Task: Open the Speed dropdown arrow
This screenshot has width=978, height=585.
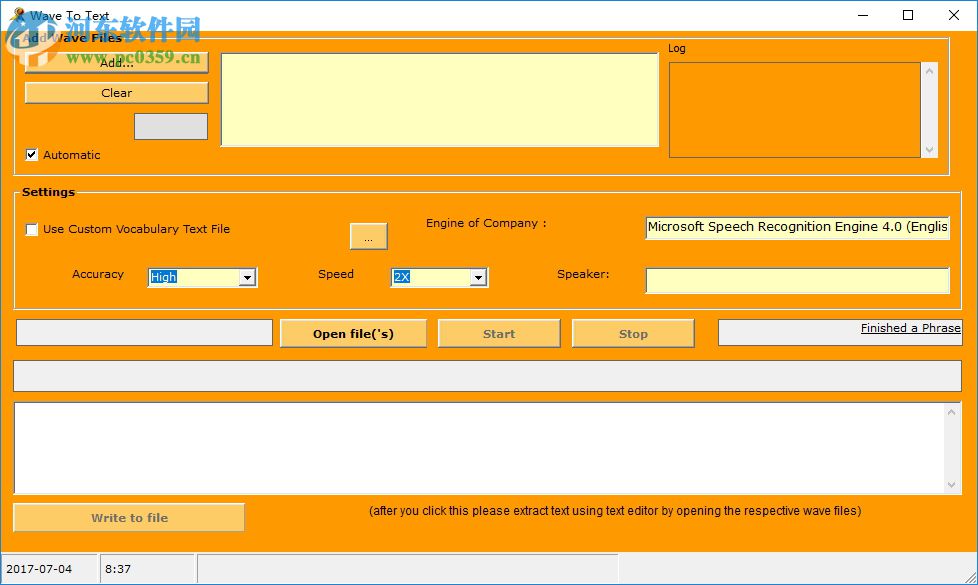Action: [478, 278]
